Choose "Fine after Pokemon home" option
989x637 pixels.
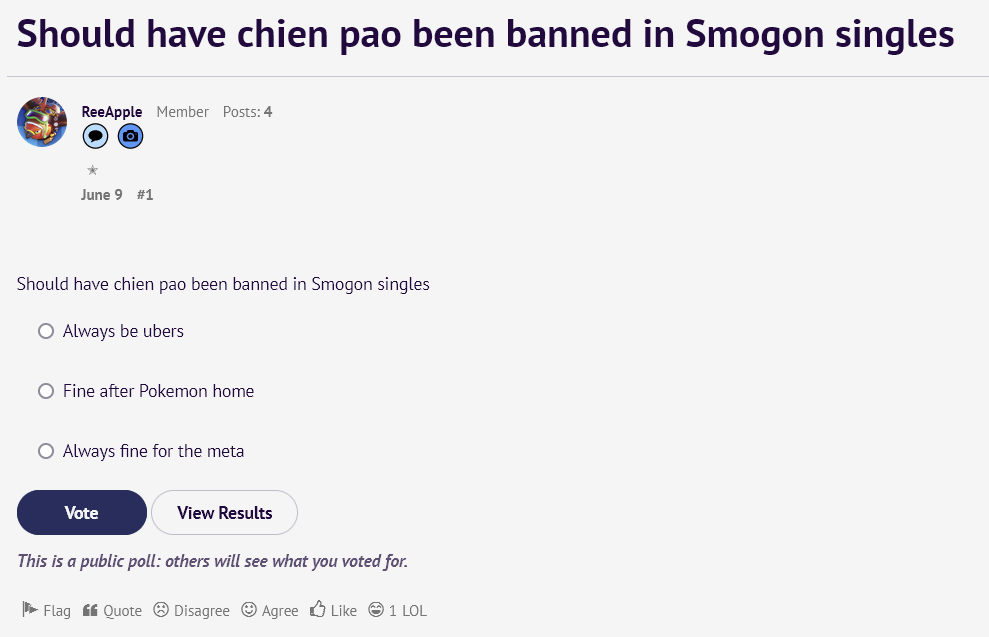click(46, 391)
